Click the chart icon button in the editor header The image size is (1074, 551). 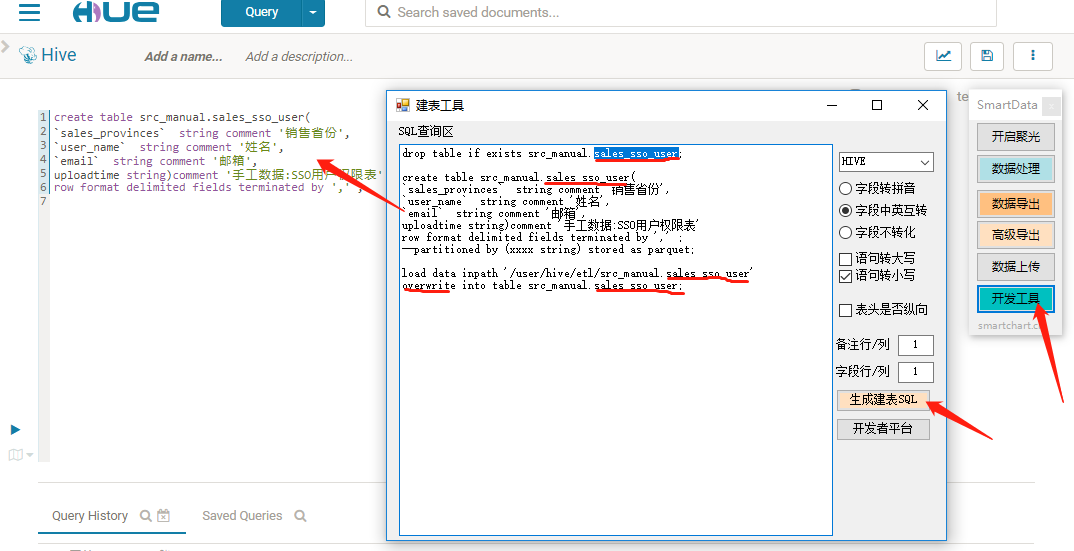click(943, 56)
